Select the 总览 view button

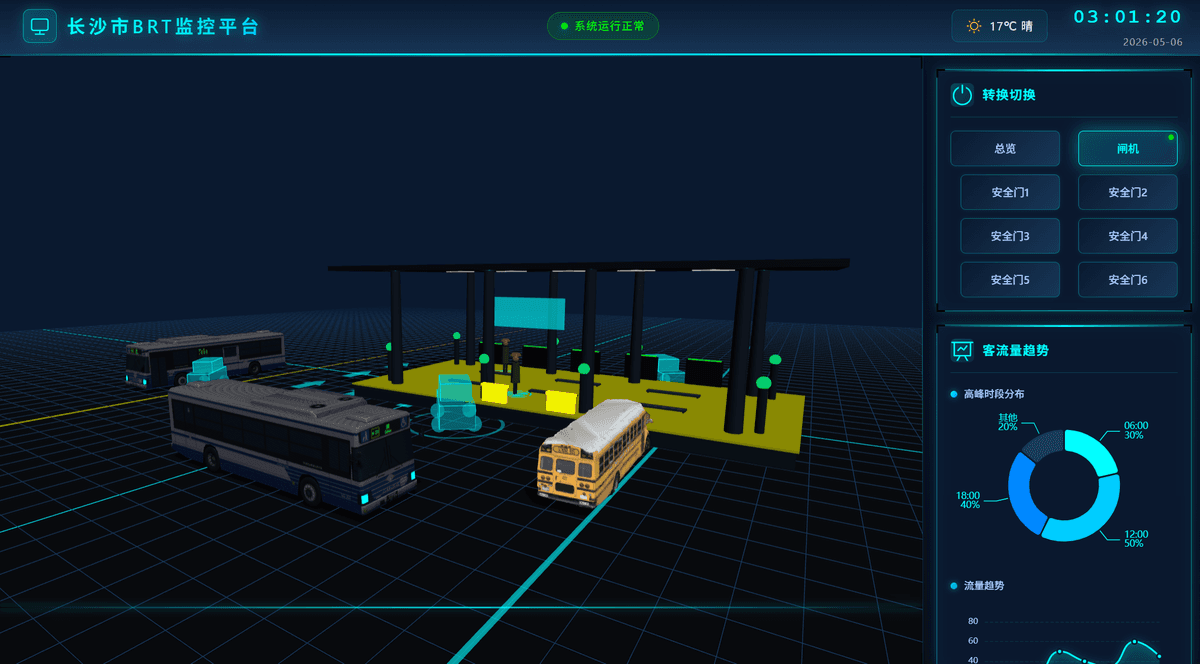[x=1005, y=148]
